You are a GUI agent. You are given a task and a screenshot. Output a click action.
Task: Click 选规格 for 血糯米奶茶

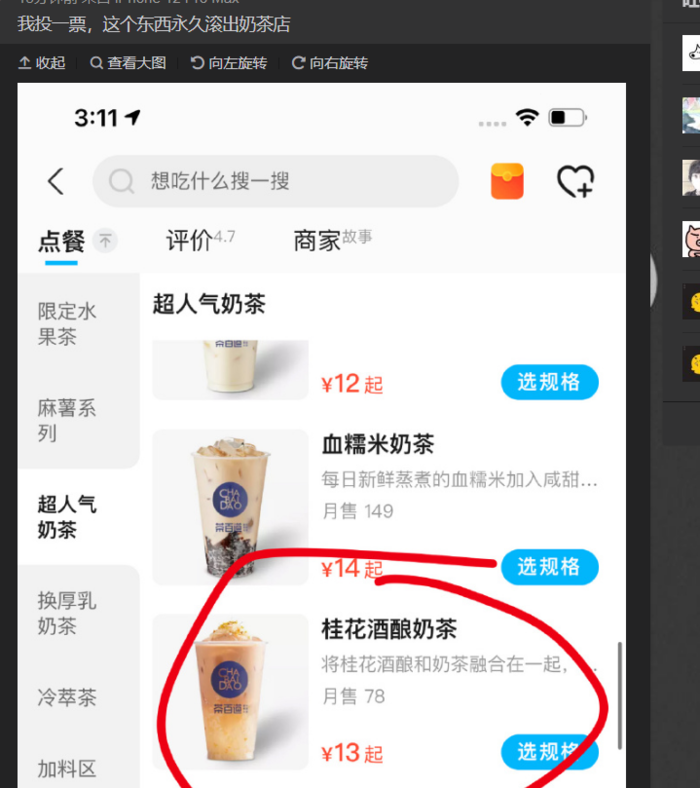tap(550, 567)
